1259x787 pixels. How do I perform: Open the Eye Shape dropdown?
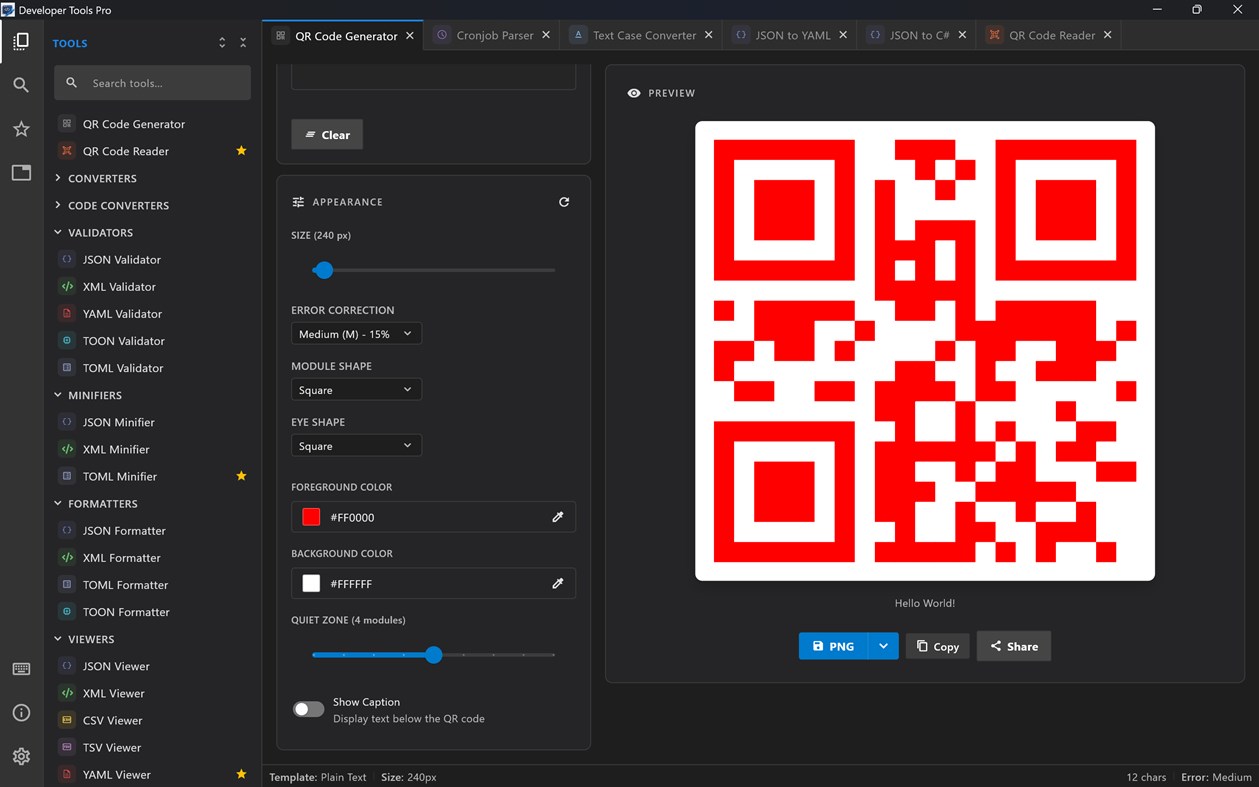tap(356, 446)
